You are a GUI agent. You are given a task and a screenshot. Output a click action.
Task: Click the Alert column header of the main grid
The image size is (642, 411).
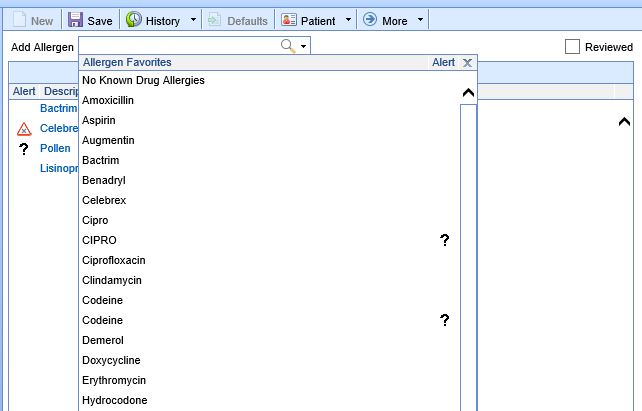(x=24, y=91)
